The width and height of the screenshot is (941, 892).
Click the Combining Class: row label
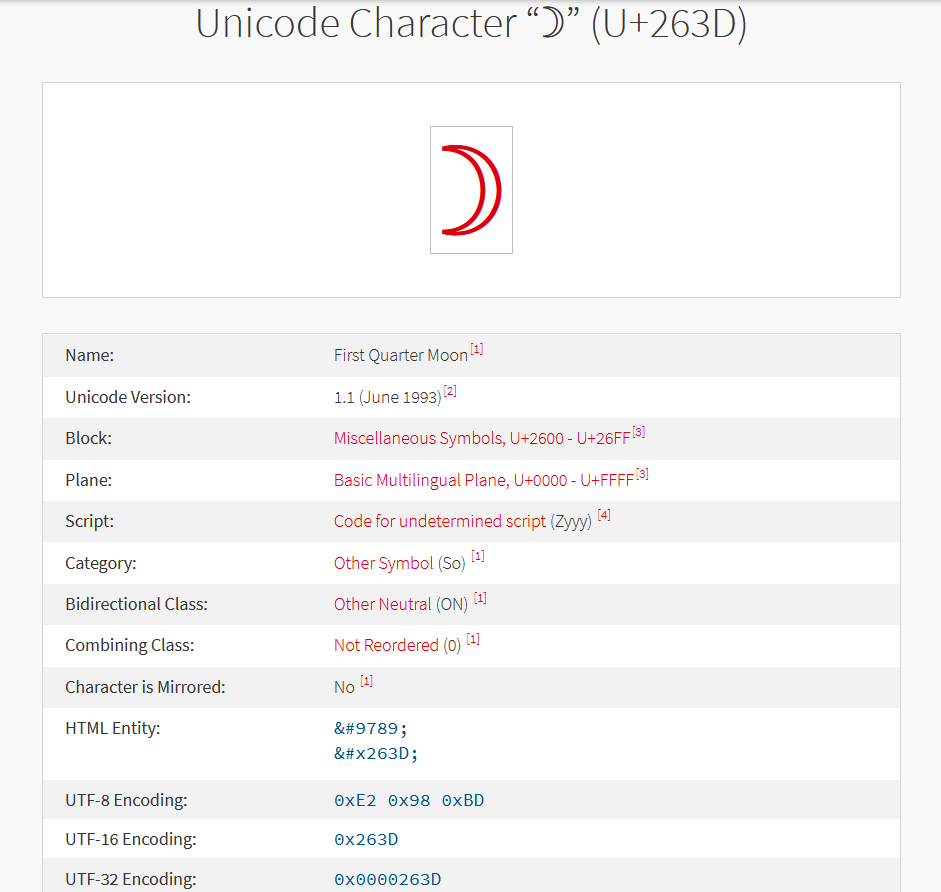(x=130, y=645)
